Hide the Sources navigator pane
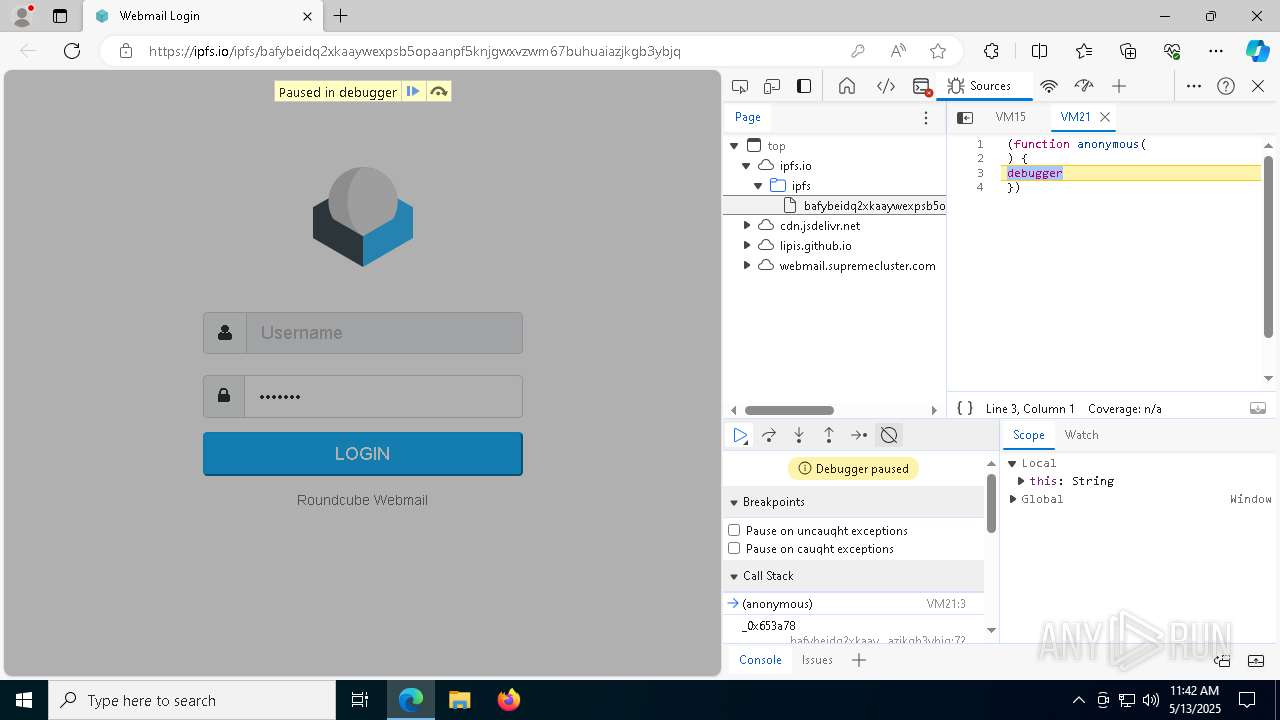Viewport: 1280px width, 720px height. [x=965, y=117]
